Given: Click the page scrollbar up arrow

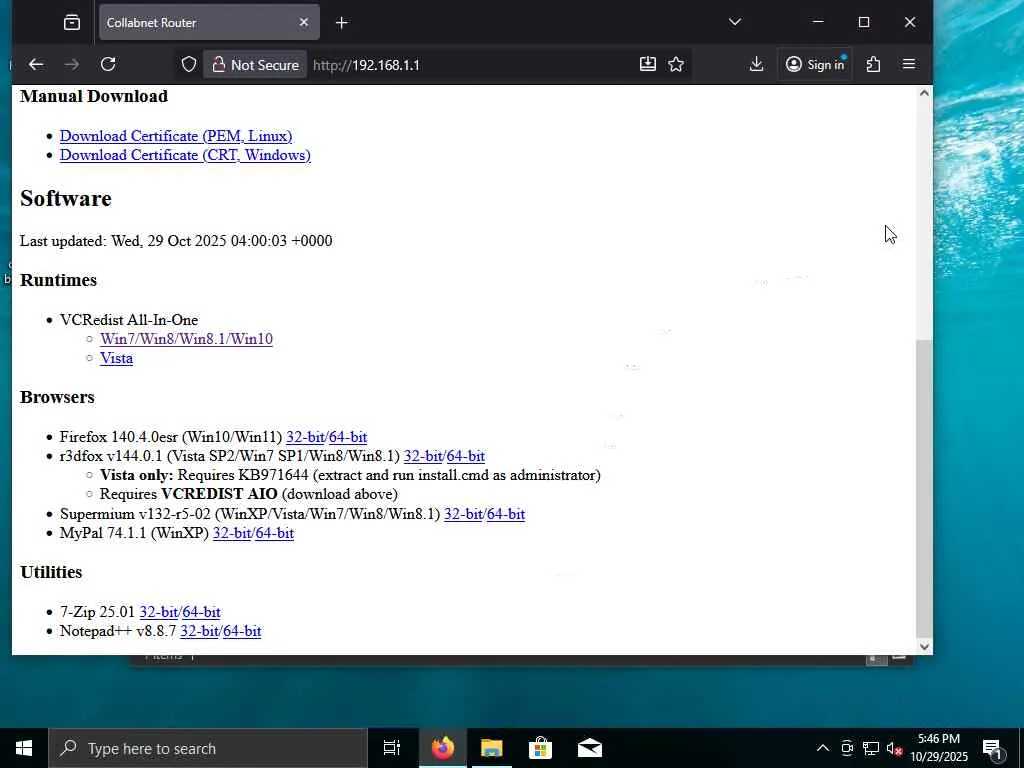Looking at the screenshot, I should (924, 93).
